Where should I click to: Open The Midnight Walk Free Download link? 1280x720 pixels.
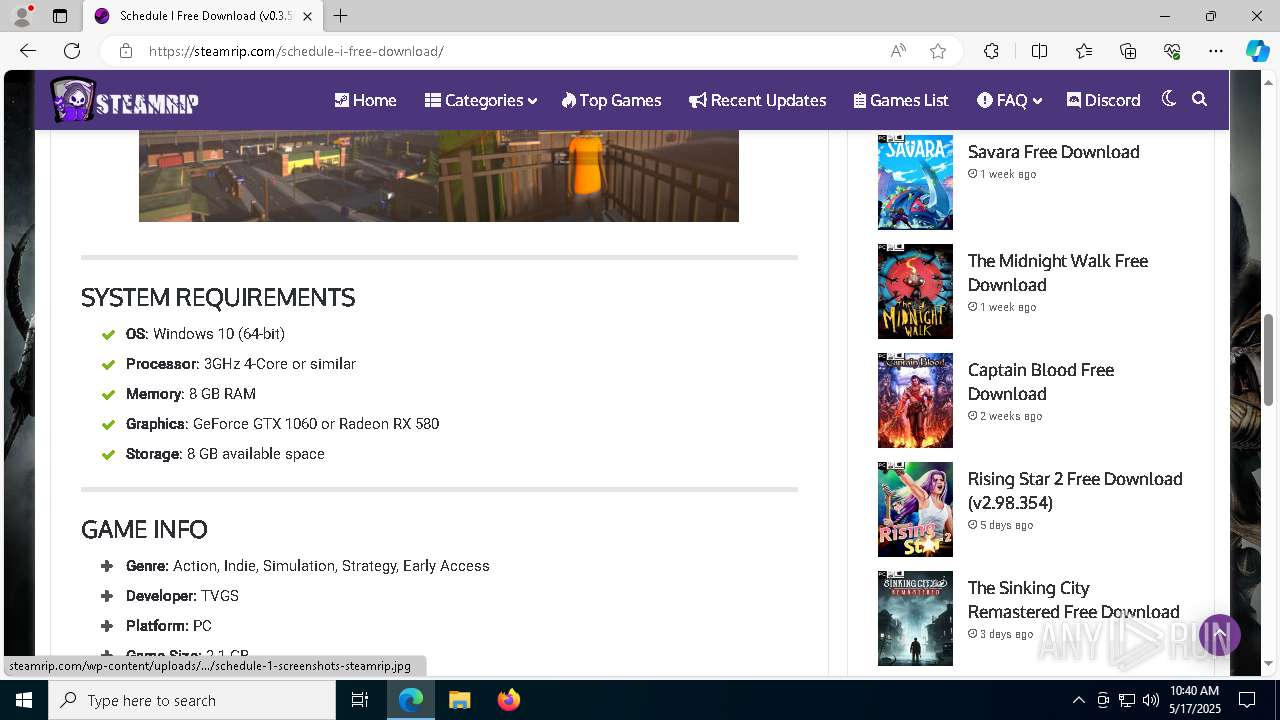click(x=1057, y=273)
